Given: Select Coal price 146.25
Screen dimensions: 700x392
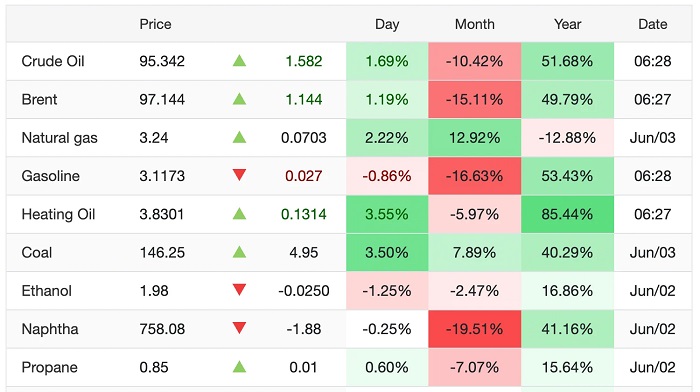Looking at the screenshot, I should click(x=162, y=253).
